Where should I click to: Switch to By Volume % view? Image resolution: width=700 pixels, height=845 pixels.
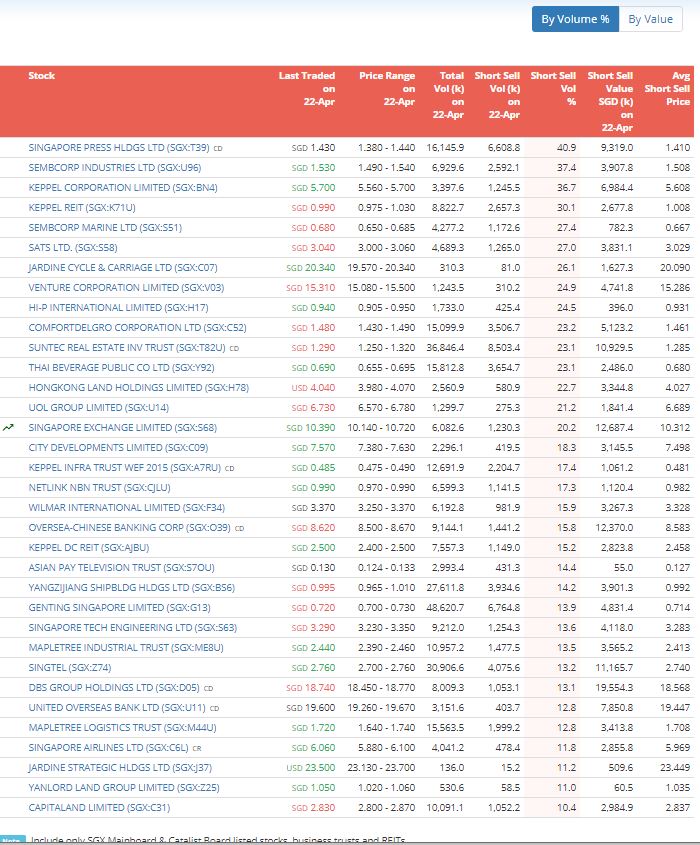575,19
